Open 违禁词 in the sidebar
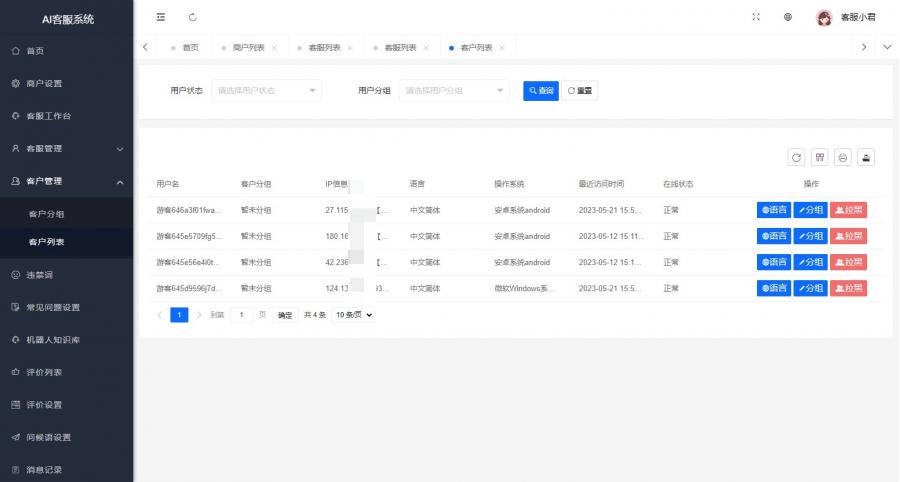This screenshot has height=482, width=900. point(67,275)
